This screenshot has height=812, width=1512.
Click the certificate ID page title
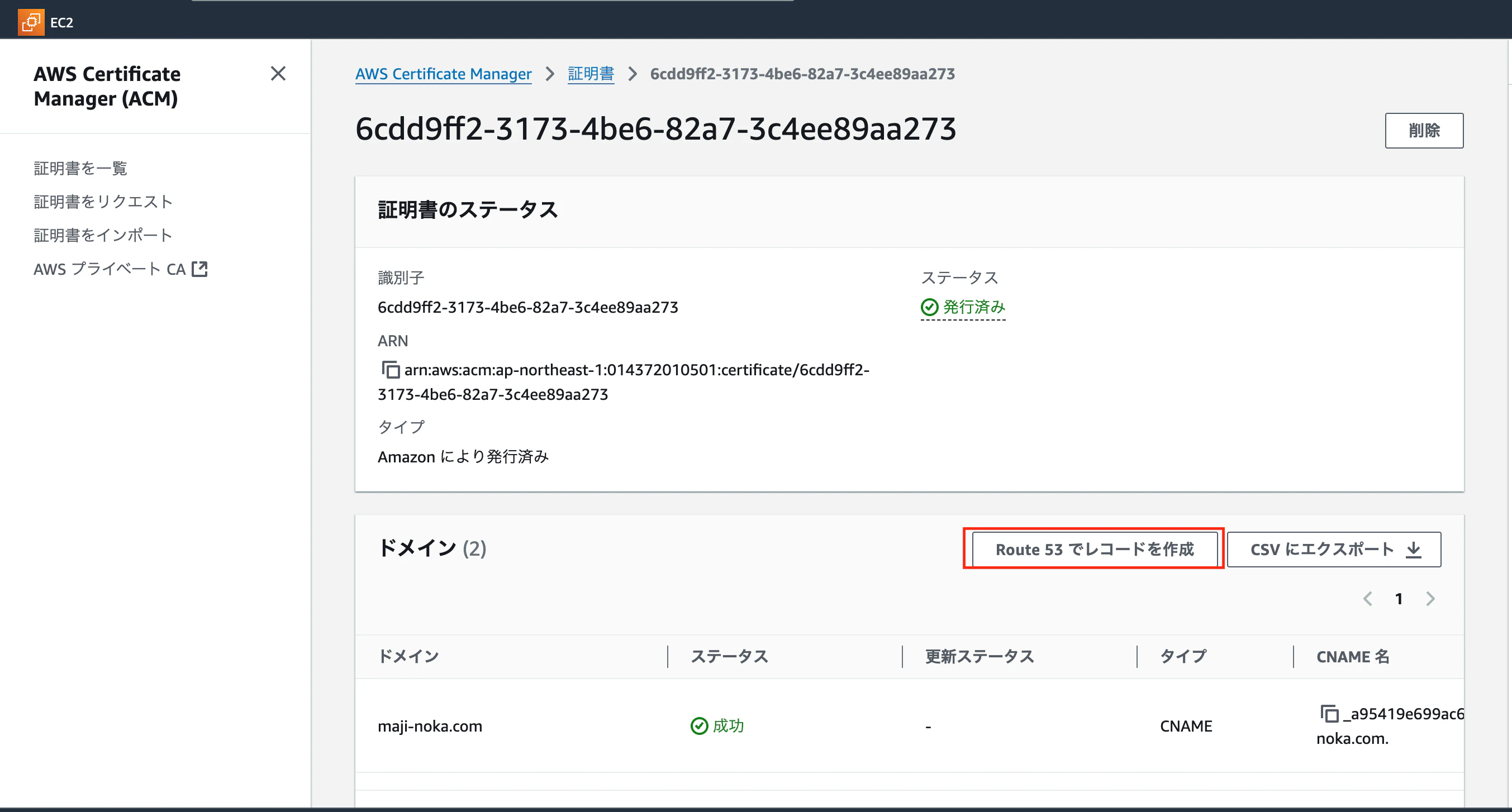tap(655, 128)
